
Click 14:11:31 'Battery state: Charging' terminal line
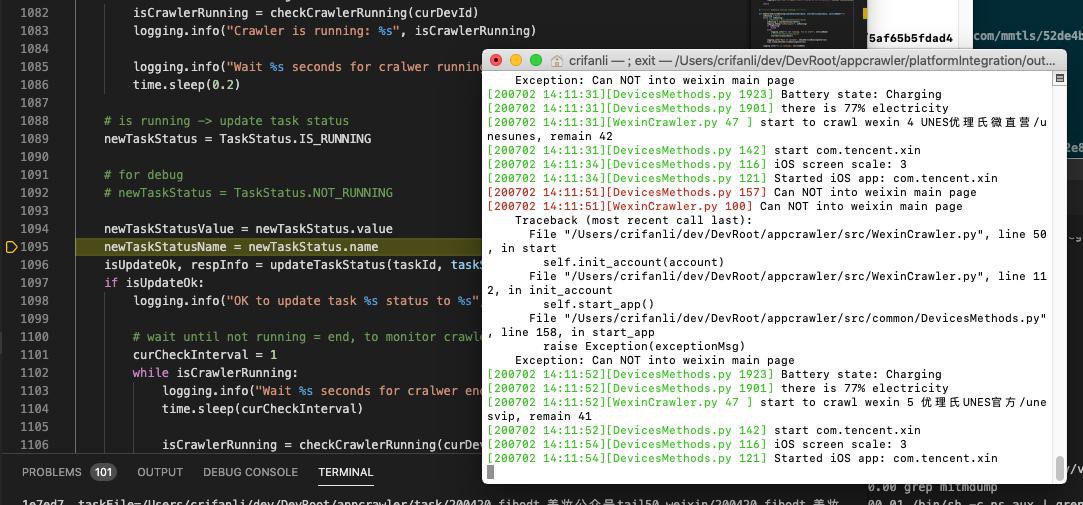714,94
